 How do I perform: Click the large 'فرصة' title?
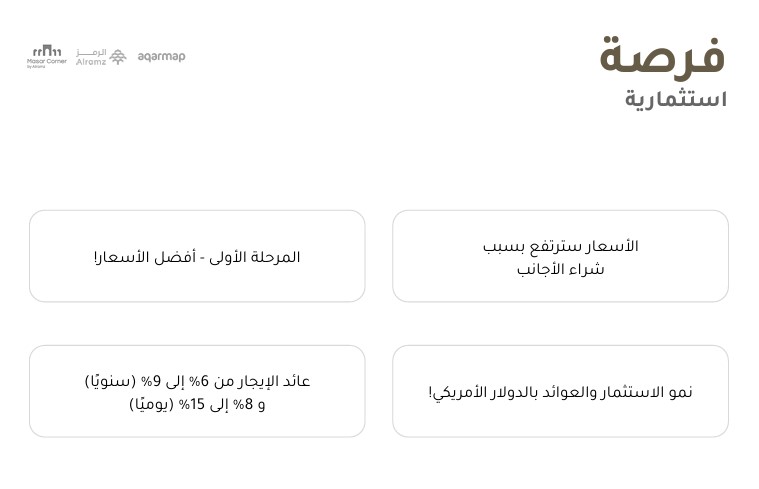[662, 56]
